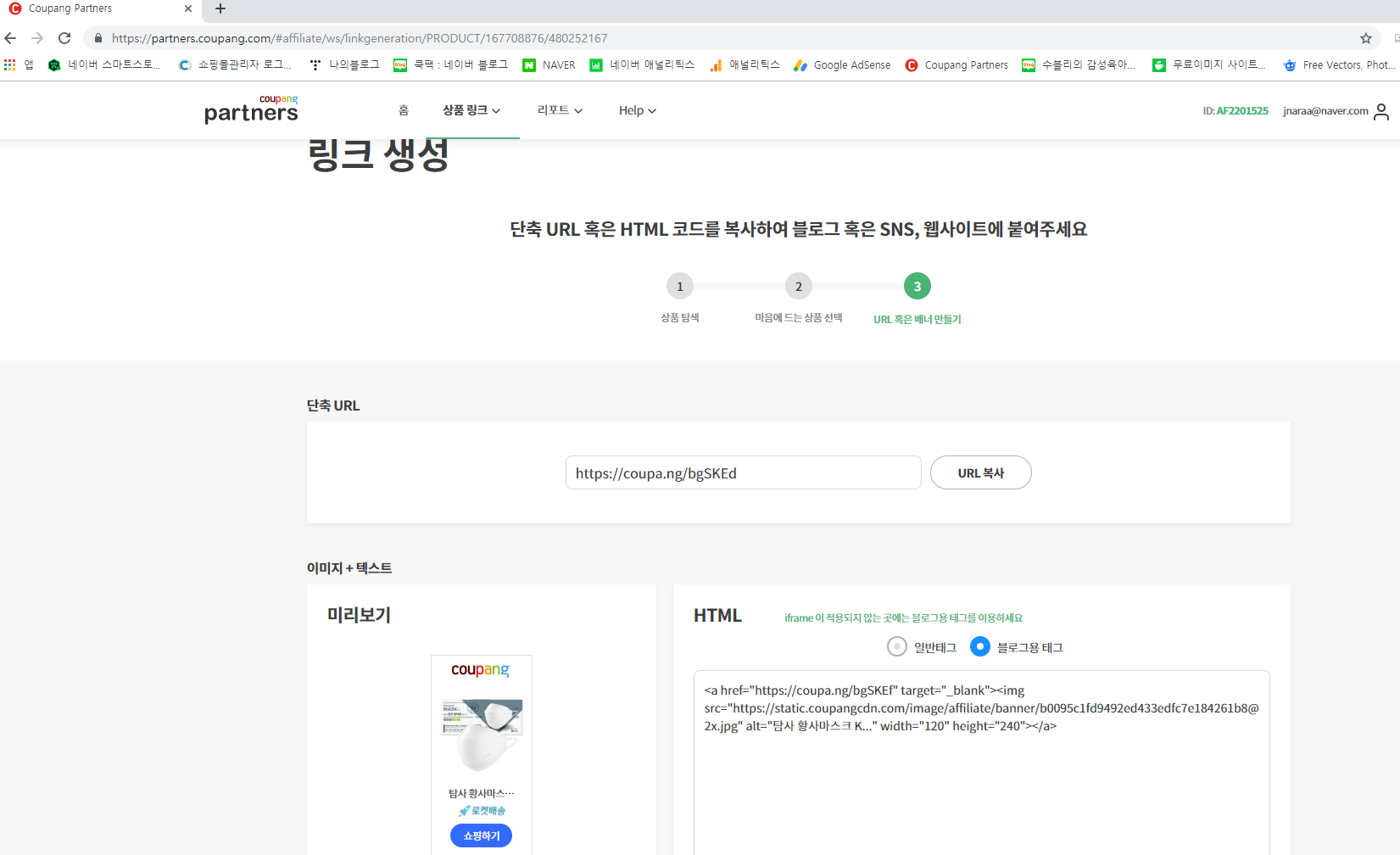Open the NAVER bookmark
The height and width of the screenshot is (855, 1400).
549,64
